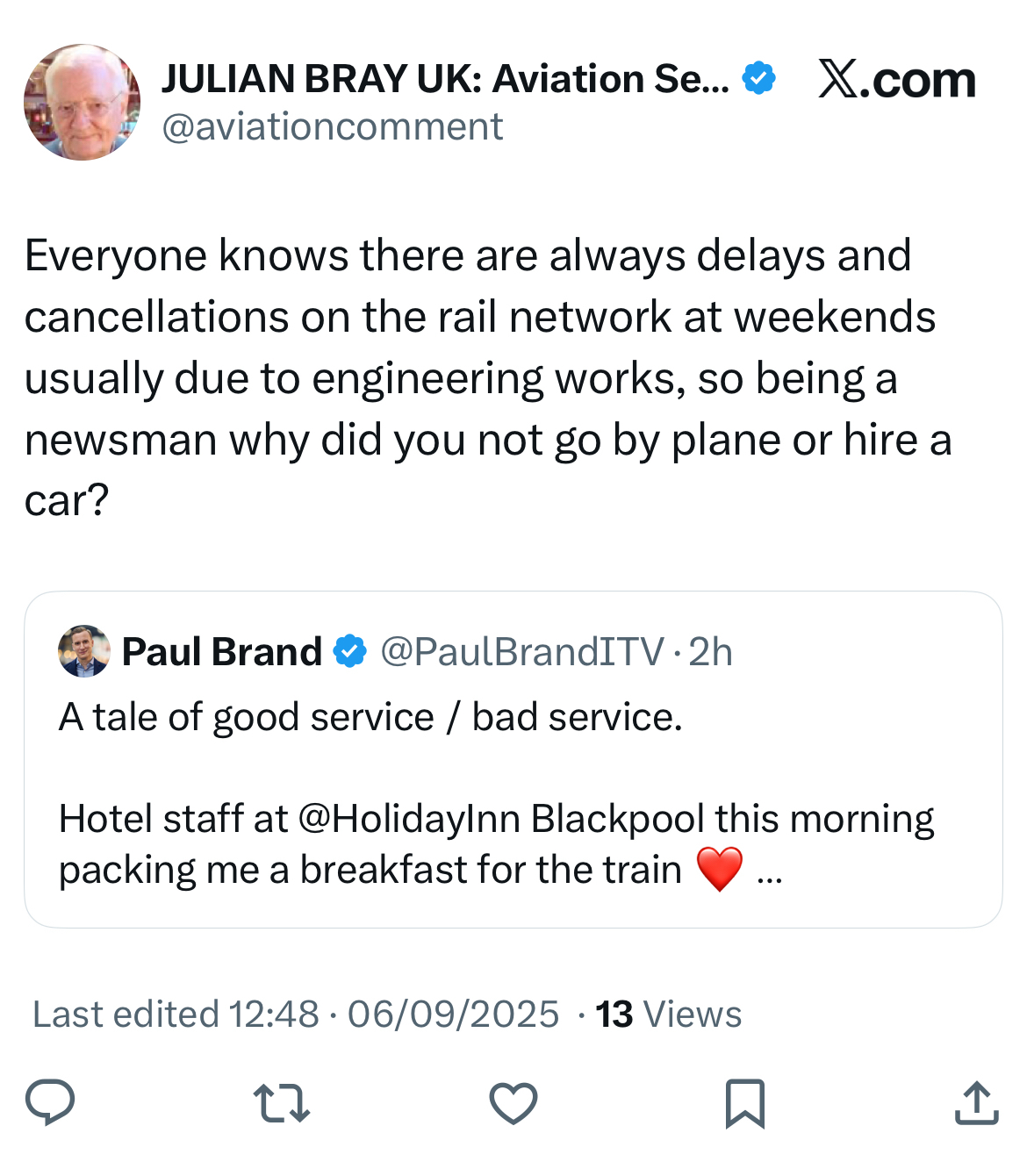Click the X.com logo
Viewport: 1027px width, 1176px height.
click(896, 81)
